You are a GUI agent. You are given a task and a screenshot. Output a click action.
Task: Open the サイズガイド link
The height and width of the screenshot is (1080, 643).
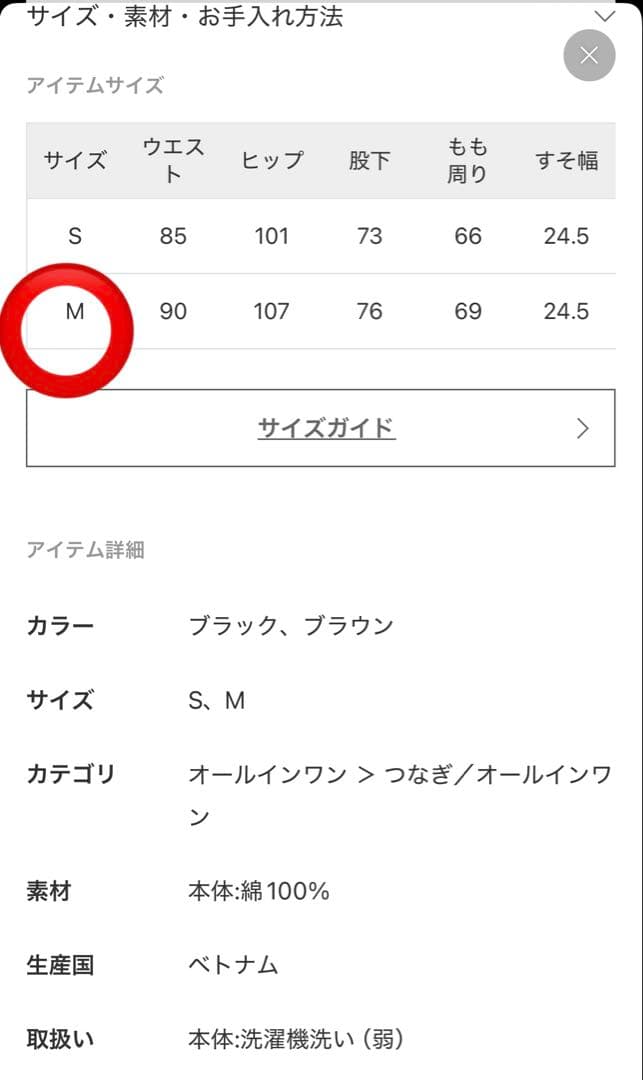point(326,429)
